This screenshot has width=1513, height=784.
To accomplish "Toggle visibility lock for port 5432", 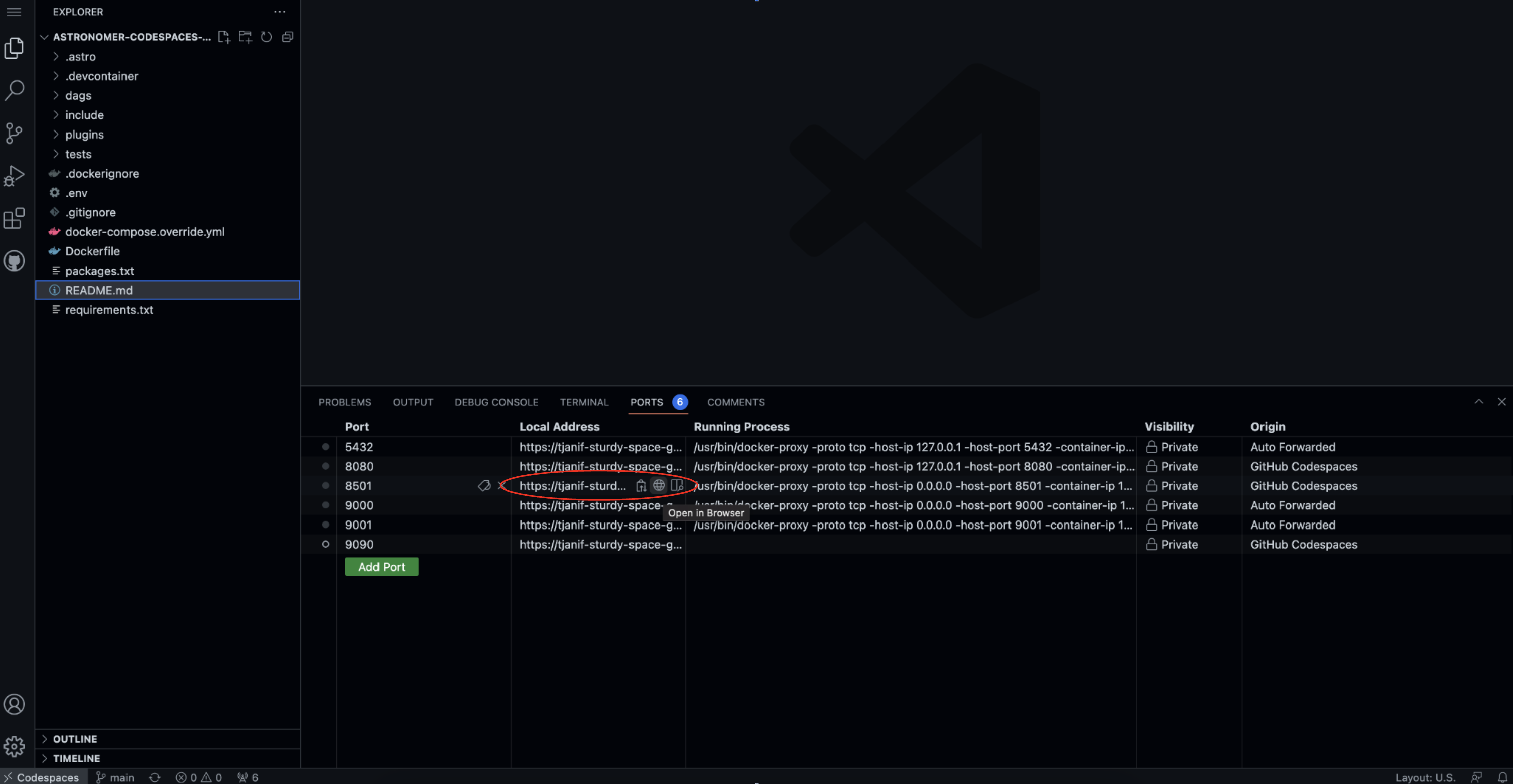I will (x=1151, y=447).
